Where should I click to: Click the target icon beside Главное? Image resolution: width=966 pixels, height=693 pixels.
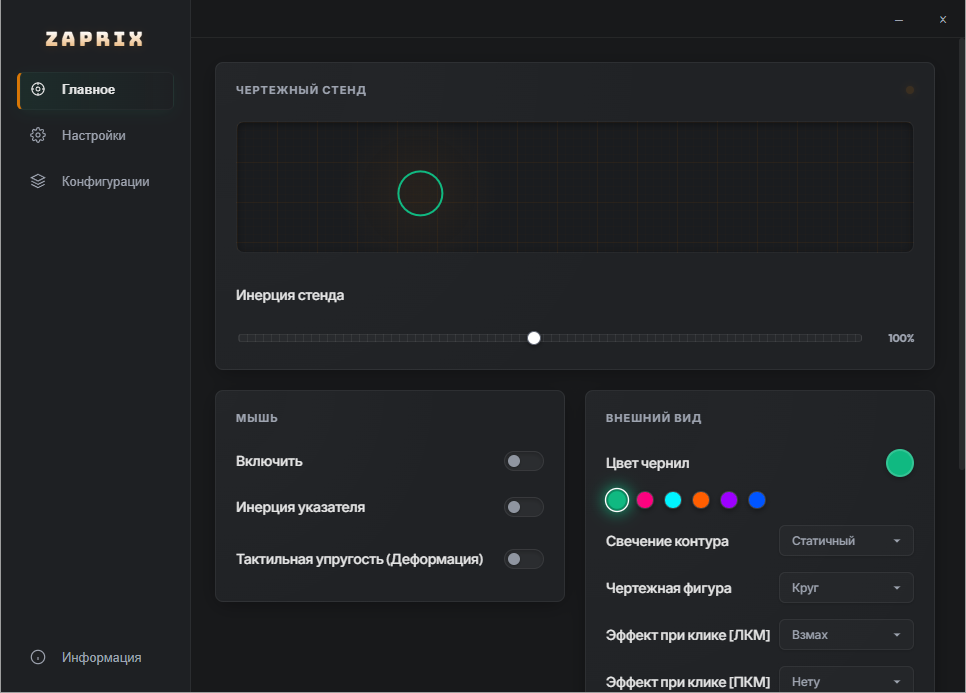tap(38, 89)
